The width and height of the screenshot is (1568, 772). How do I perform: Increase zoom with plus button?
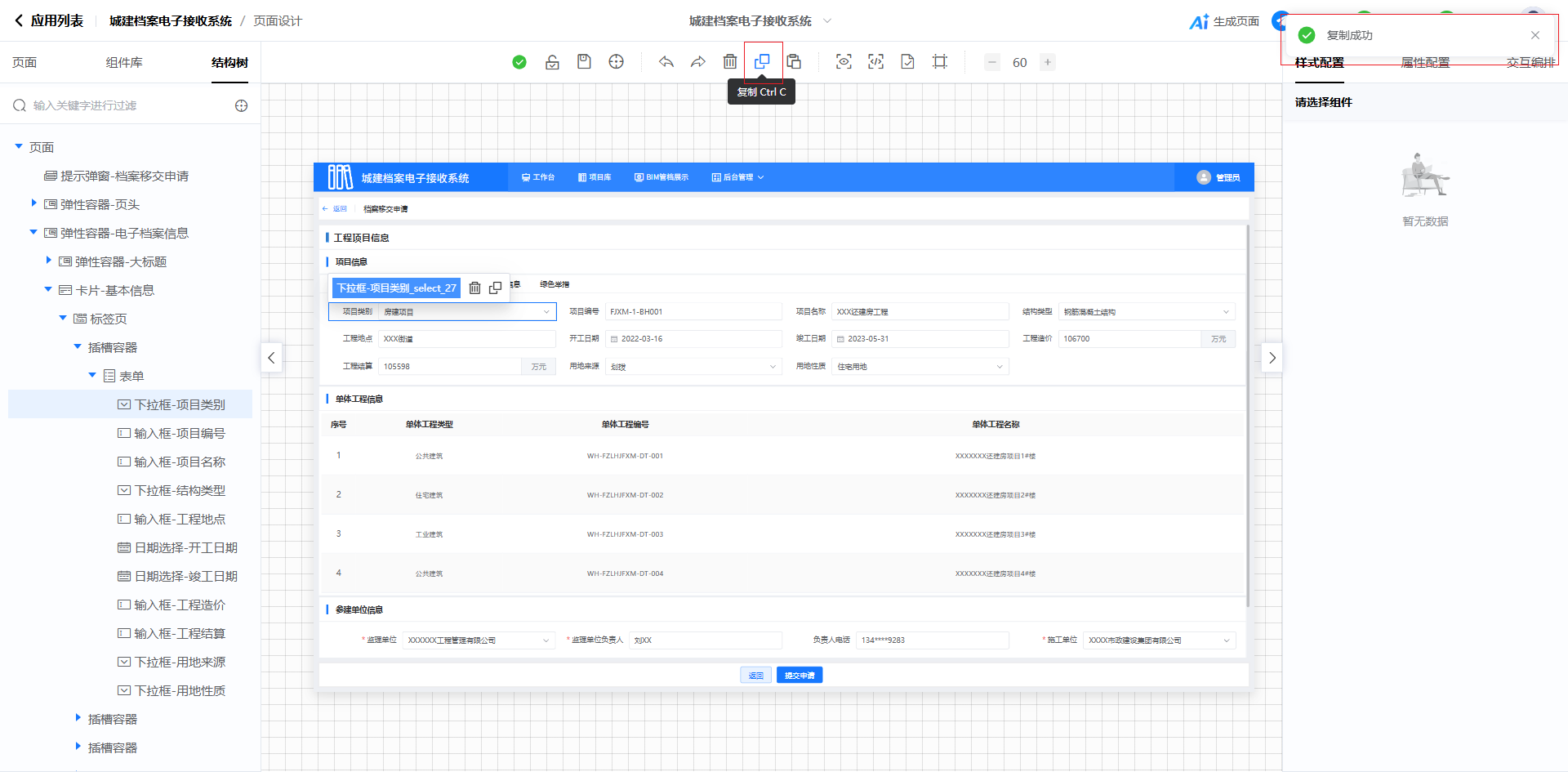(1047, 62)
